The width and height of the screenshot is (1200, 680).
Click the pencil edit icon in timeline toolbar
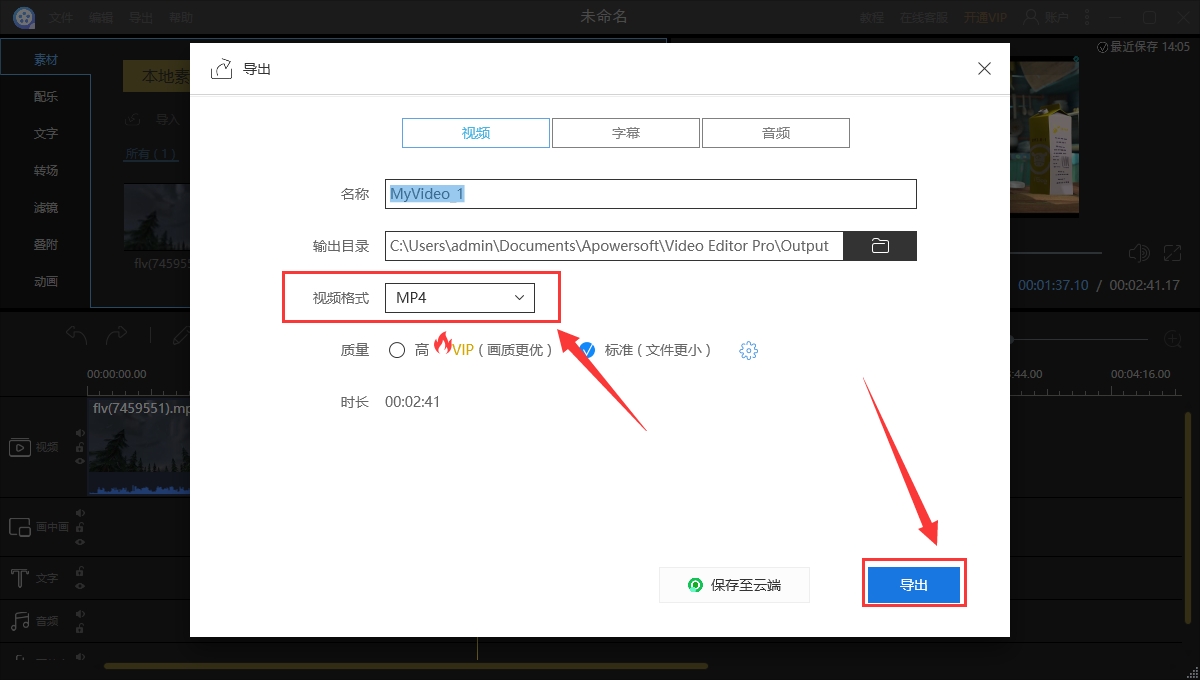click(180, 335)
